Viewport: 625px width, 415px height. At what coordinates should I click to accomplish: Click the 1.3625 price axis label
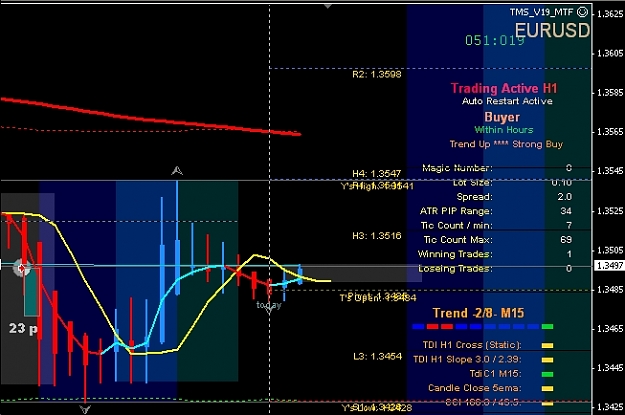(x=610, y=14)
